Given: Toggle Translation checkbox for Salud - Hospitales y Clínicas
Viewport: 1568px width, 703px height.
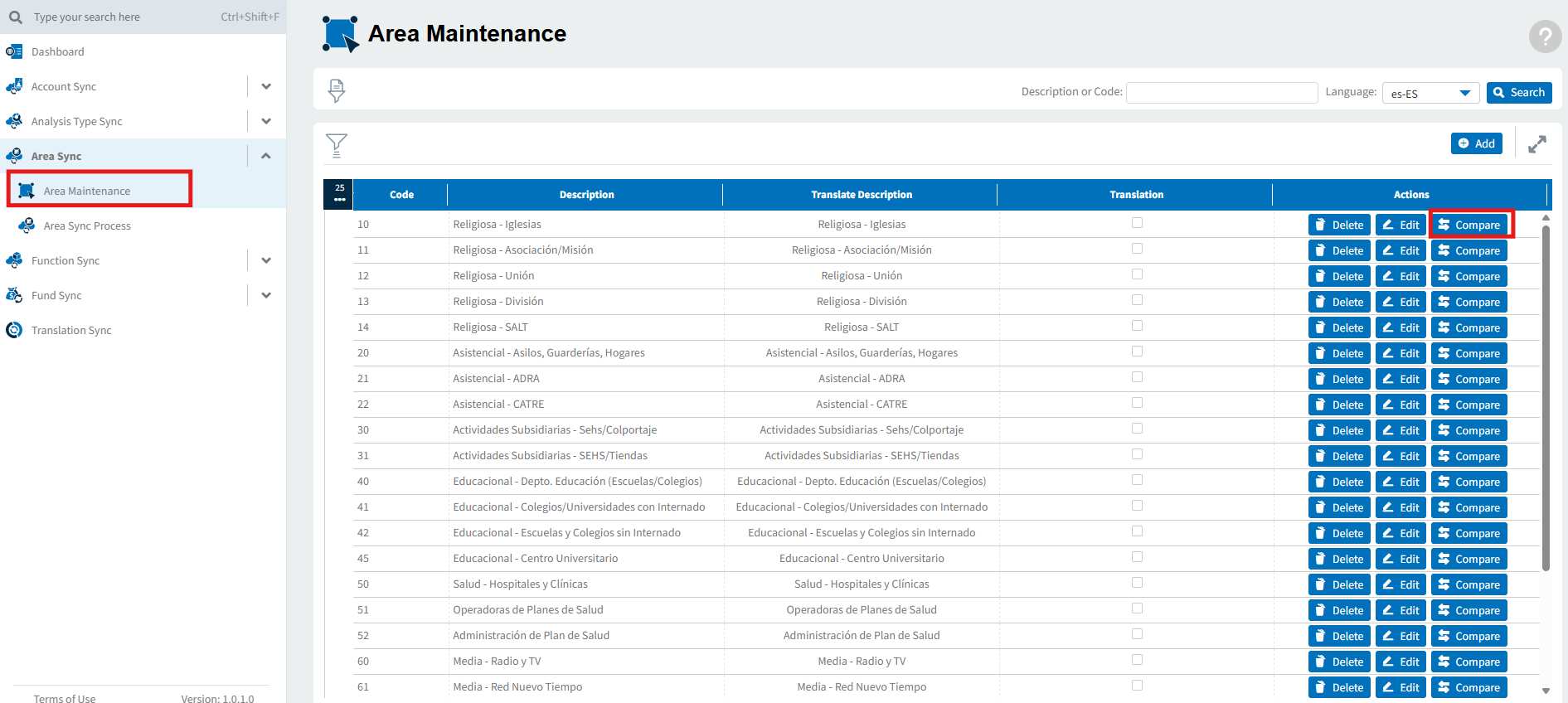Looking at the screenshot, I should click(x=1137, y=583).
